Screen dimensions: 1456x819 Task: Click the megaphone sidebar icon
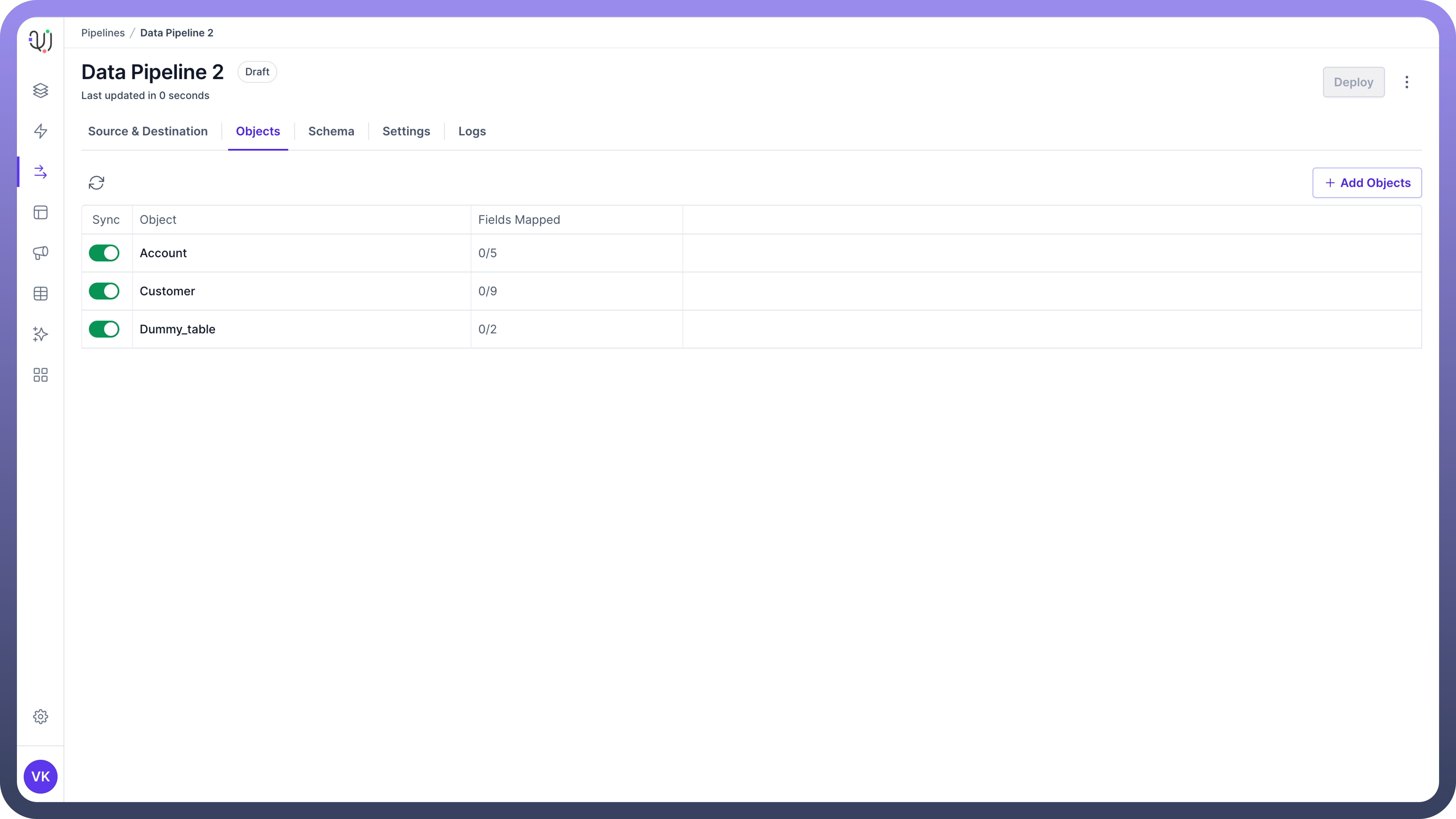click(40, 253)
